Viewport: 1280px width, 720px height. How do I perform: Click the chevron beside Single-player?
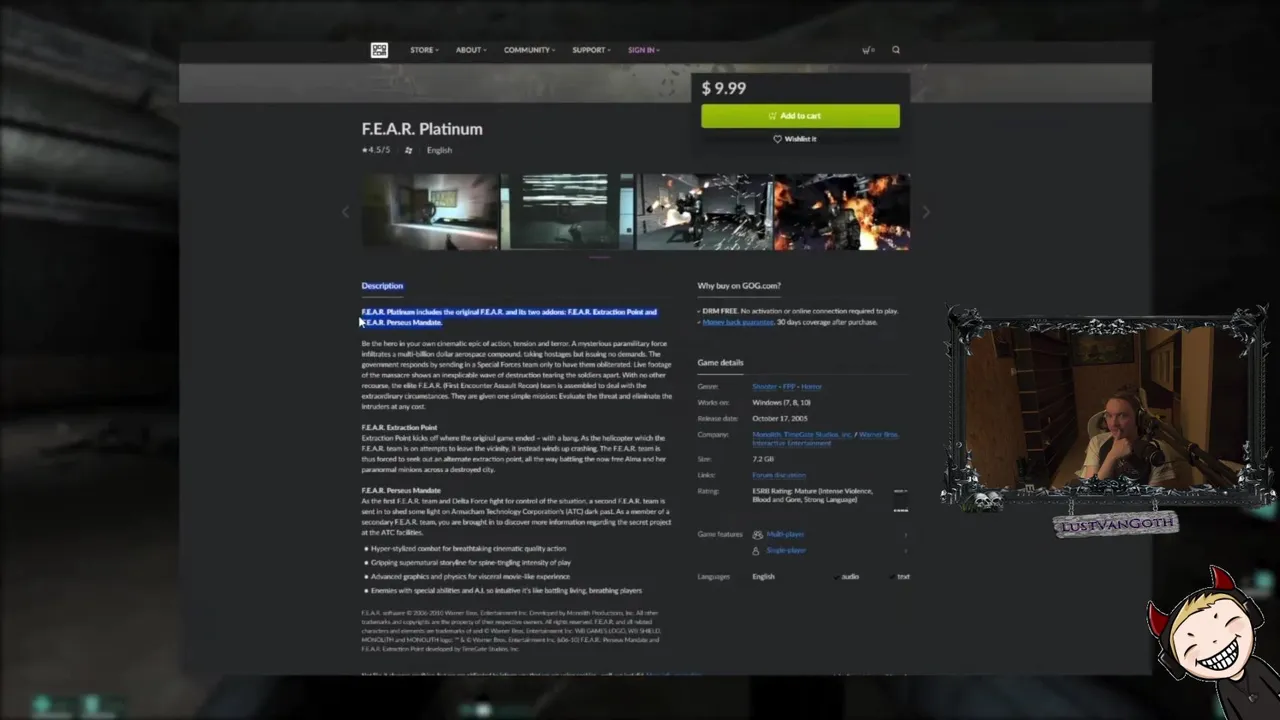coord(905,550)
